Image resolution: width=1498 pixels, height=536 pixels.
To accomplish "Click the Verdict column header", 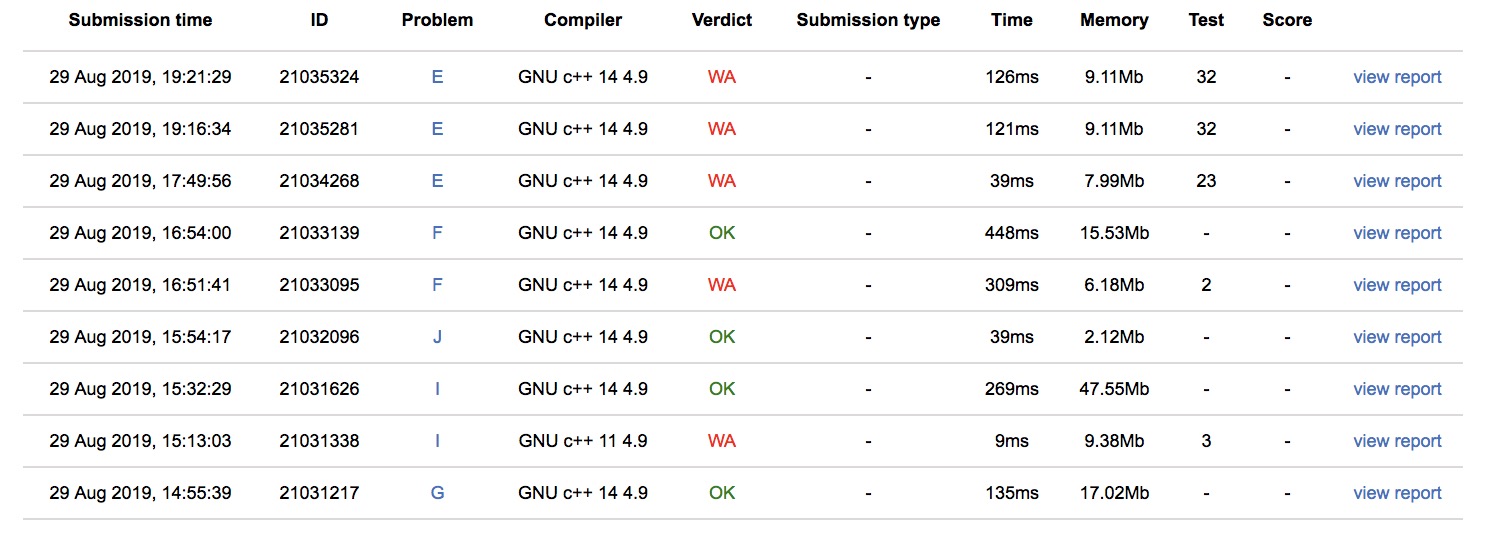I will [x=721, y=20].
